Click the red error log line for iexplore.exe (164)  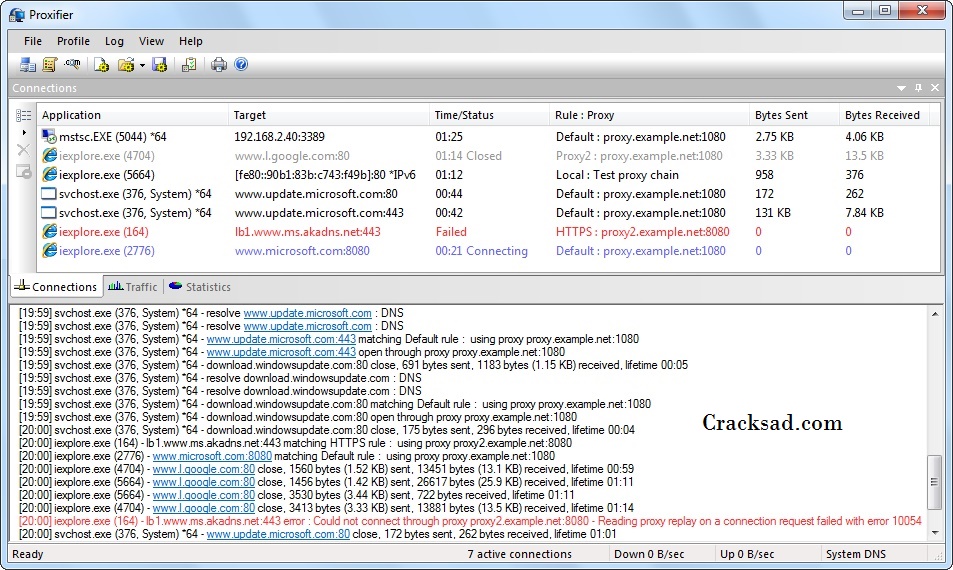tap(470, 521)
